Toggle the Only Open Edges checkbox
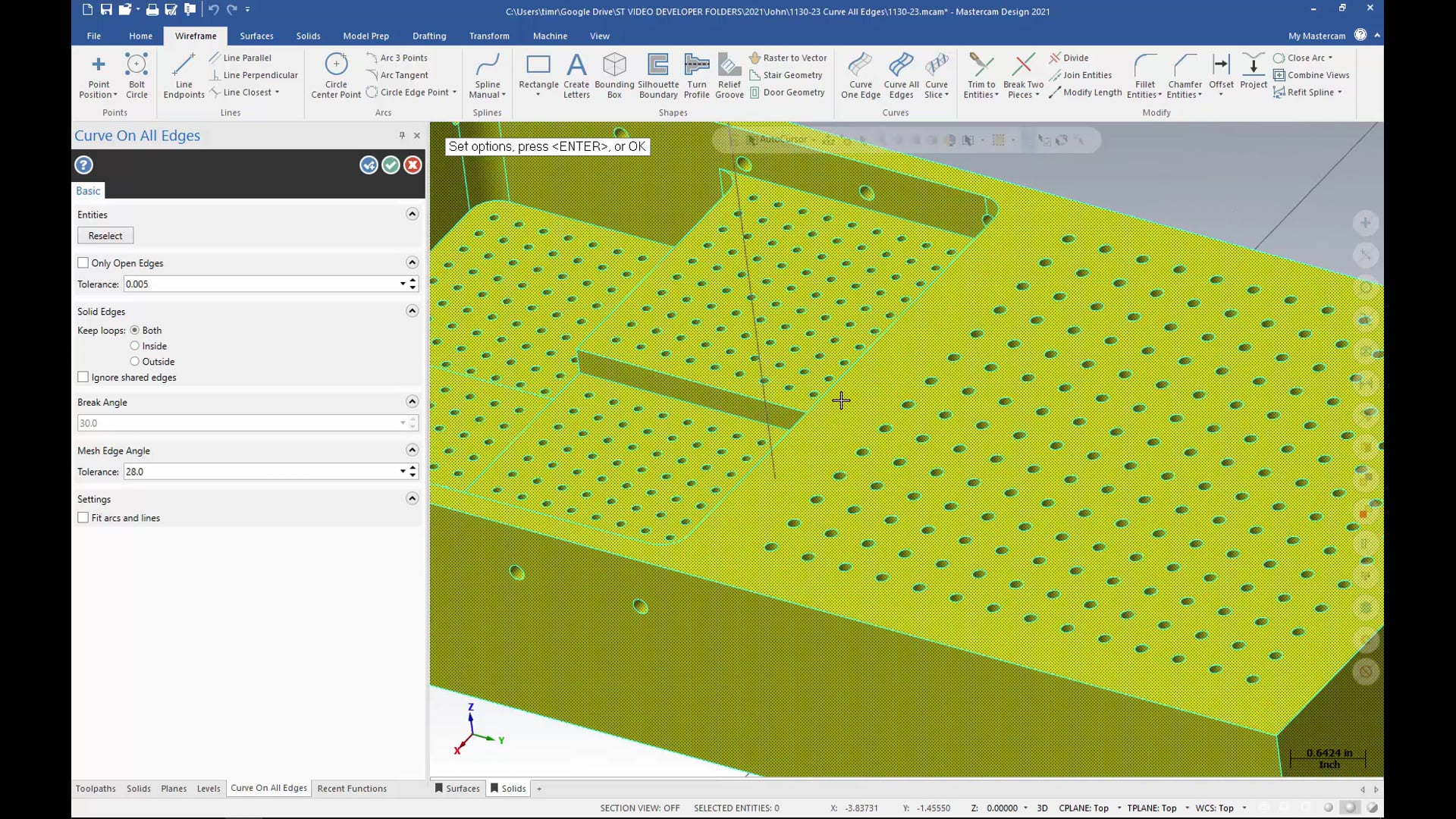 (83, 263)
